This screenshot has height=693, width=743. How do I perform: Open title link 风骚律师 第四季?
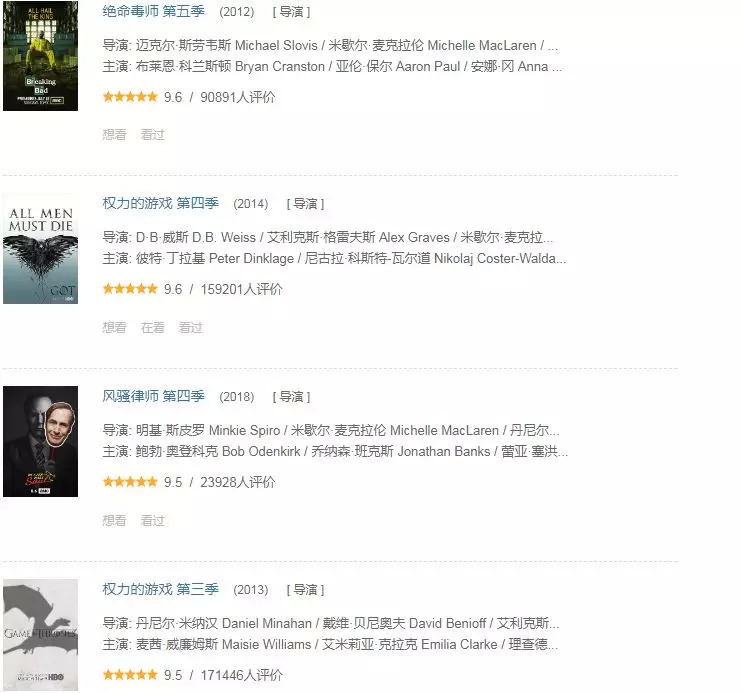[x=154, y=396]
